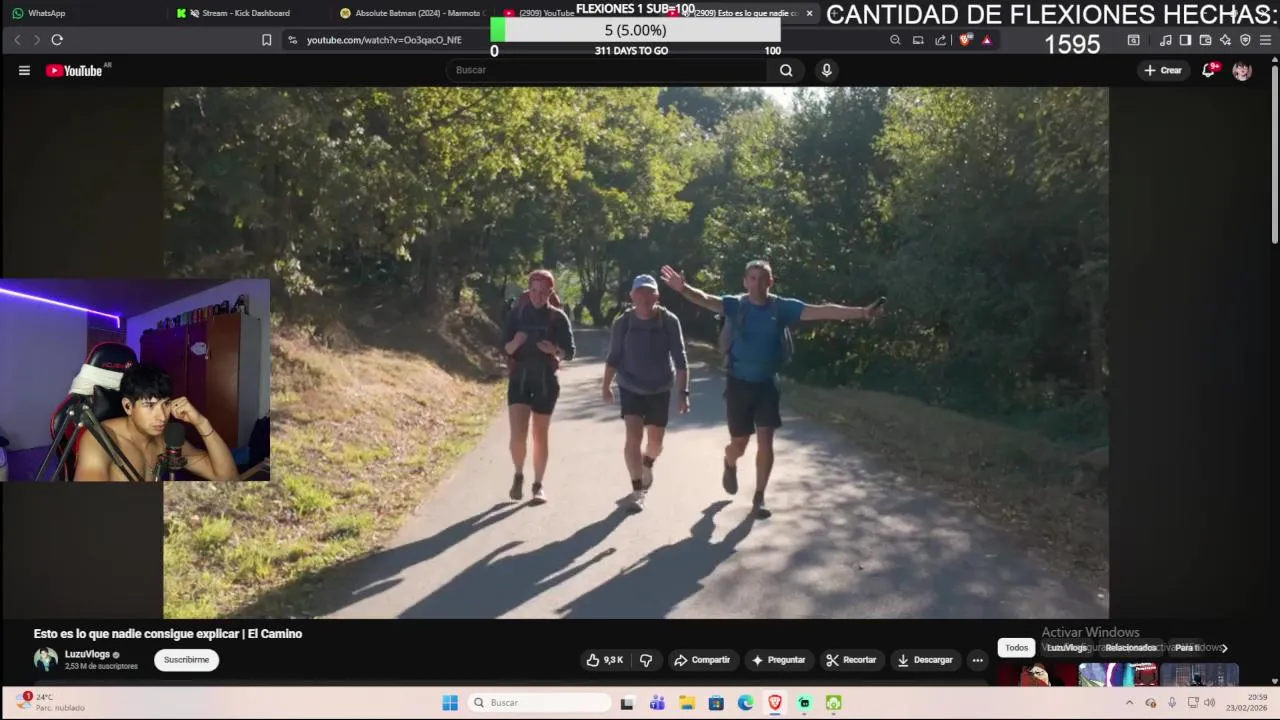Open YouTube notifications bell

1208,70
